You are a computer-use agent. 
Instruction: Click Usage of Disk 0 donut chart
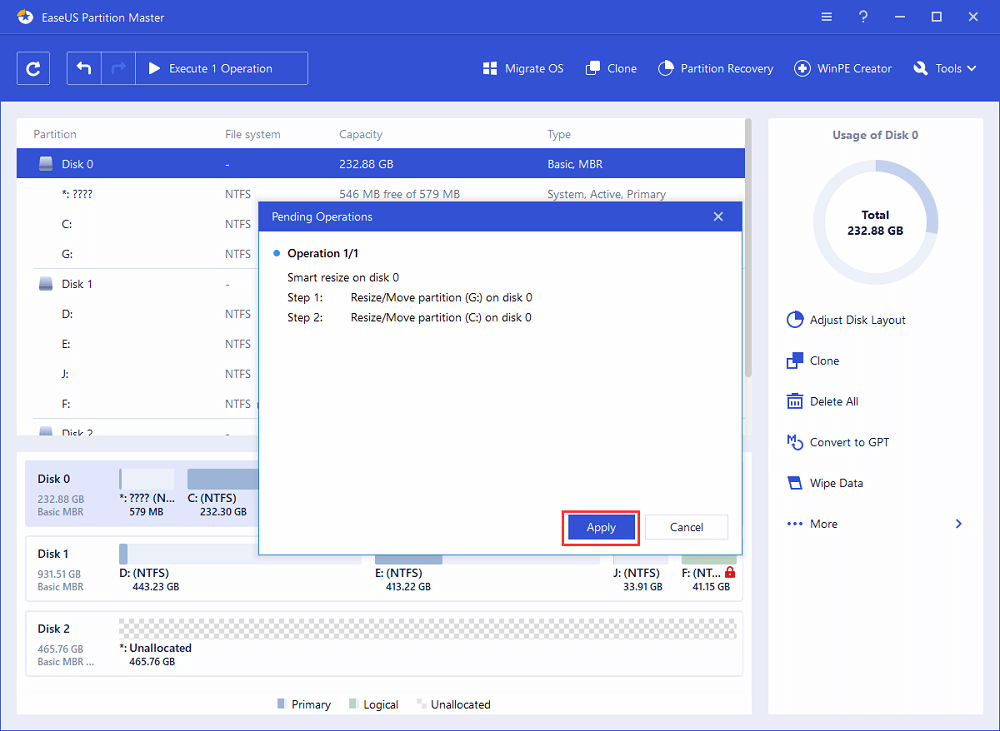pos(875,222)
